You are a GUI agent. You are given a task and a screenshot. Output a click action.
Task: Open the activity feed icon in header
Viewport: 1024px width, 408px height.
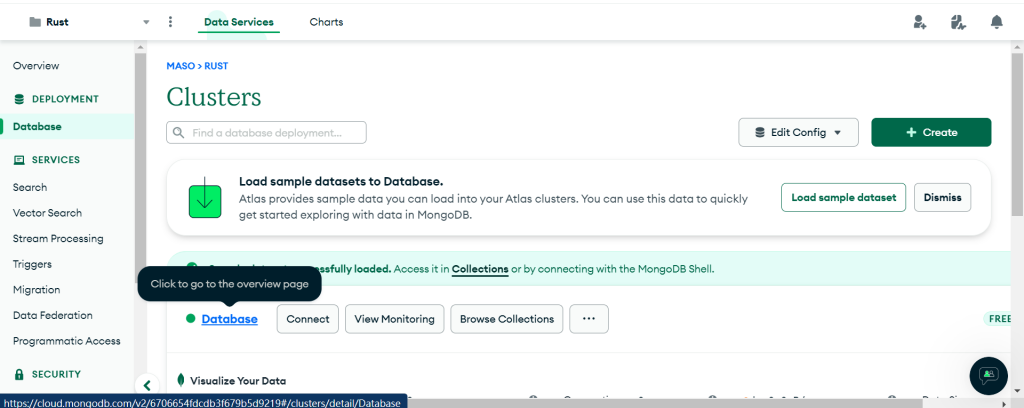coord(957,22)
